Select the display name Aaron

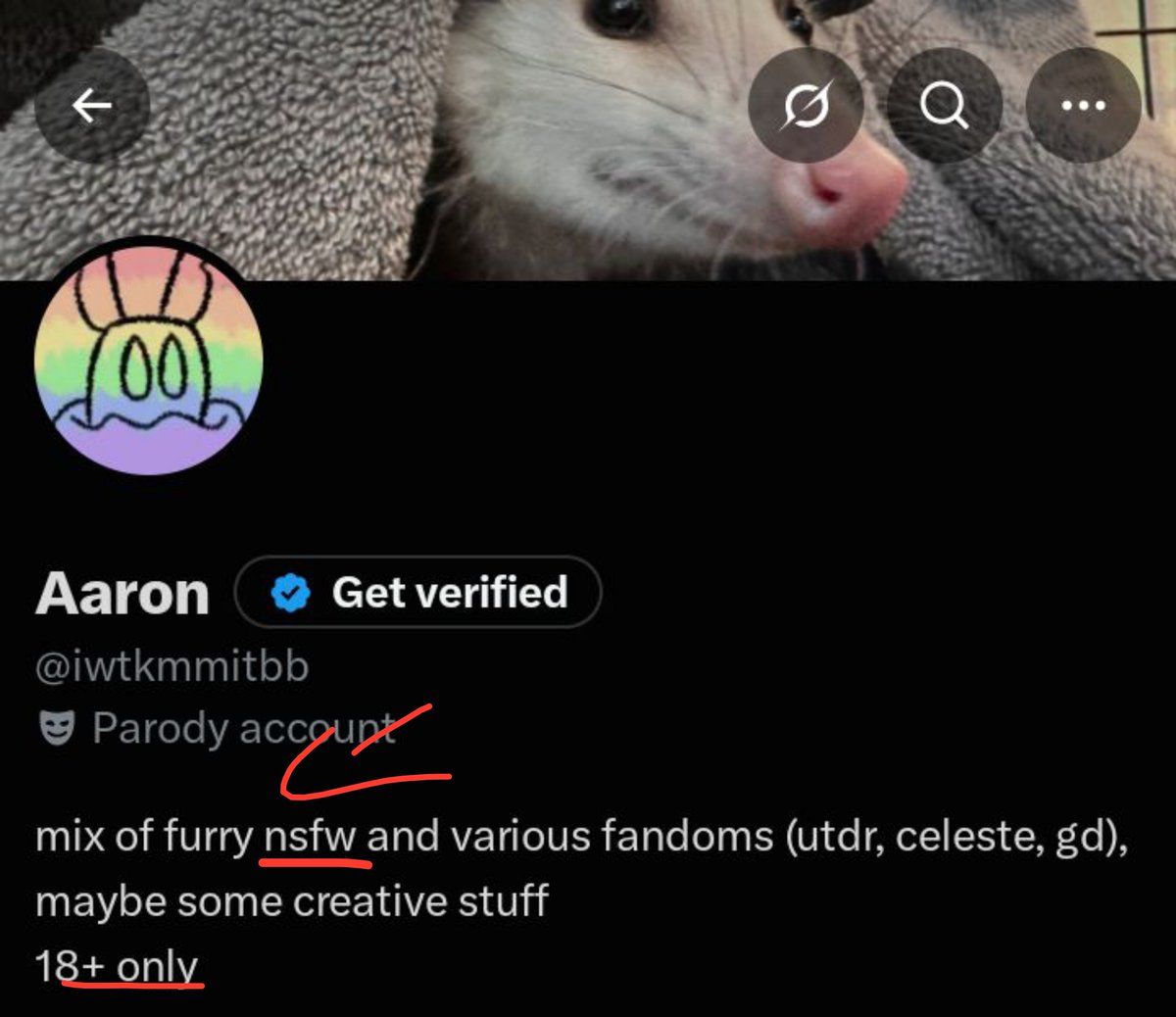click(122, 594)
